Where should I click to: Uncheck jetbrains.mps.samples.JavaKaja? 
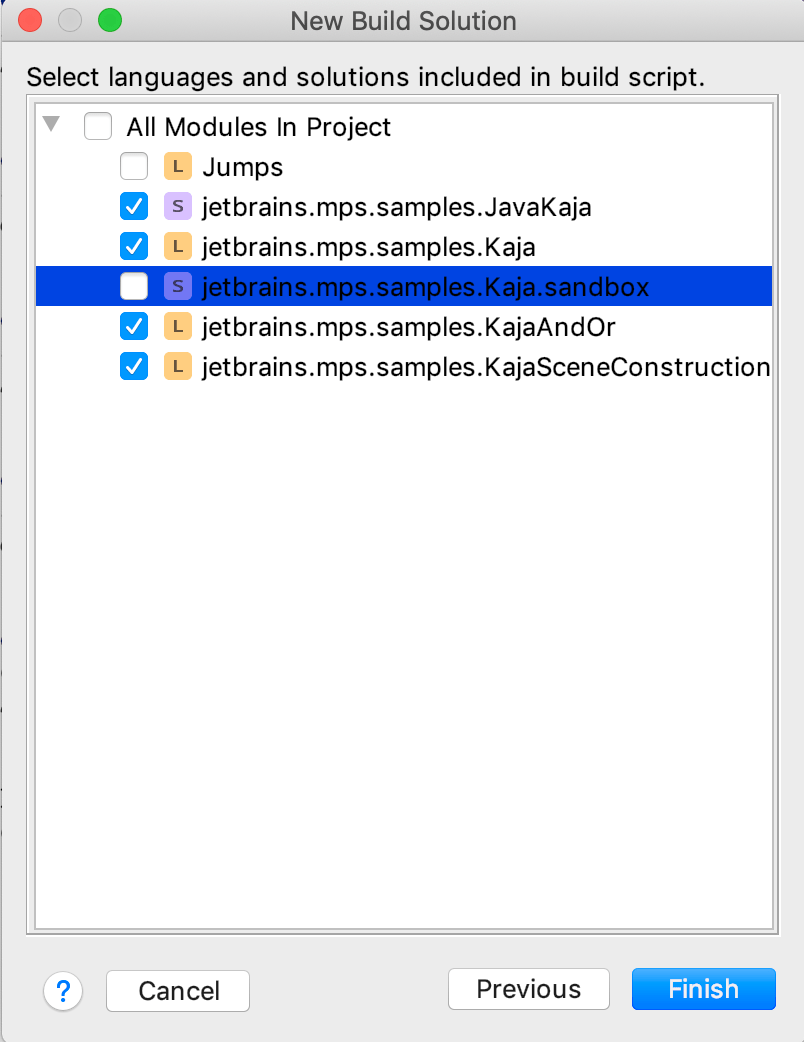coord(134,206)
